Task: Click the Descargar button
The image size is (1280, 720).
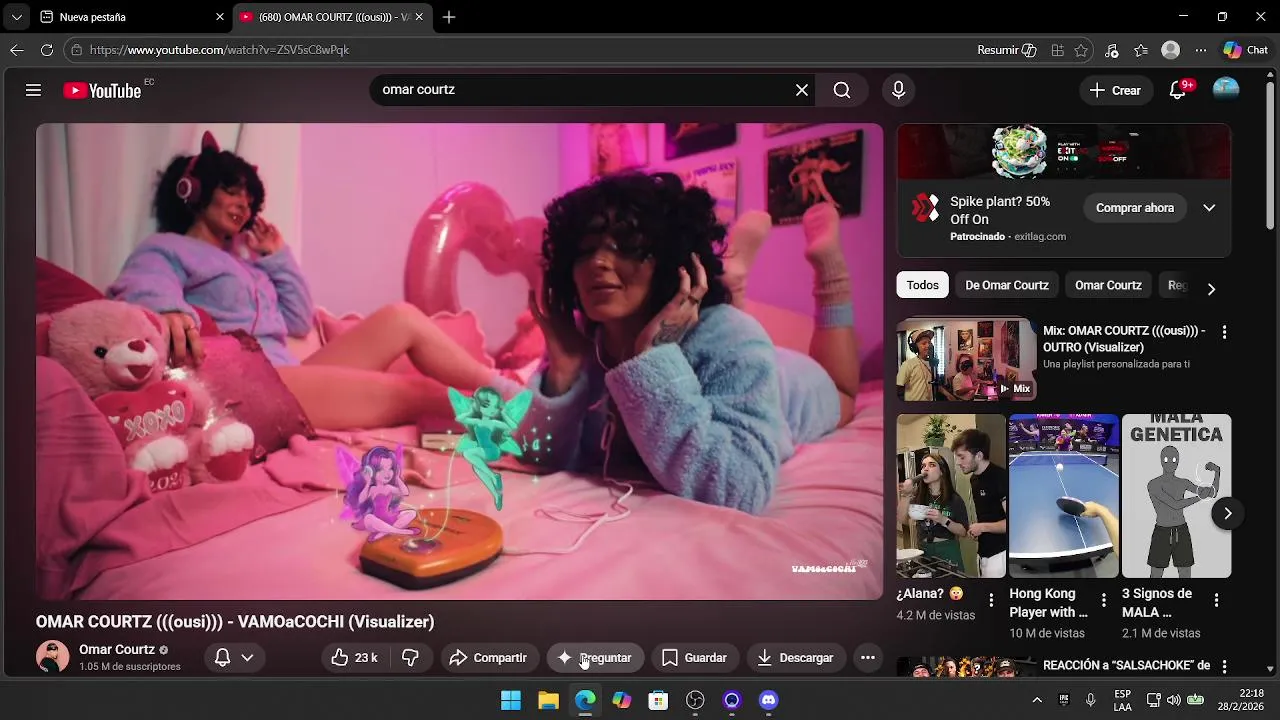Action: click(x=795, y=658)
